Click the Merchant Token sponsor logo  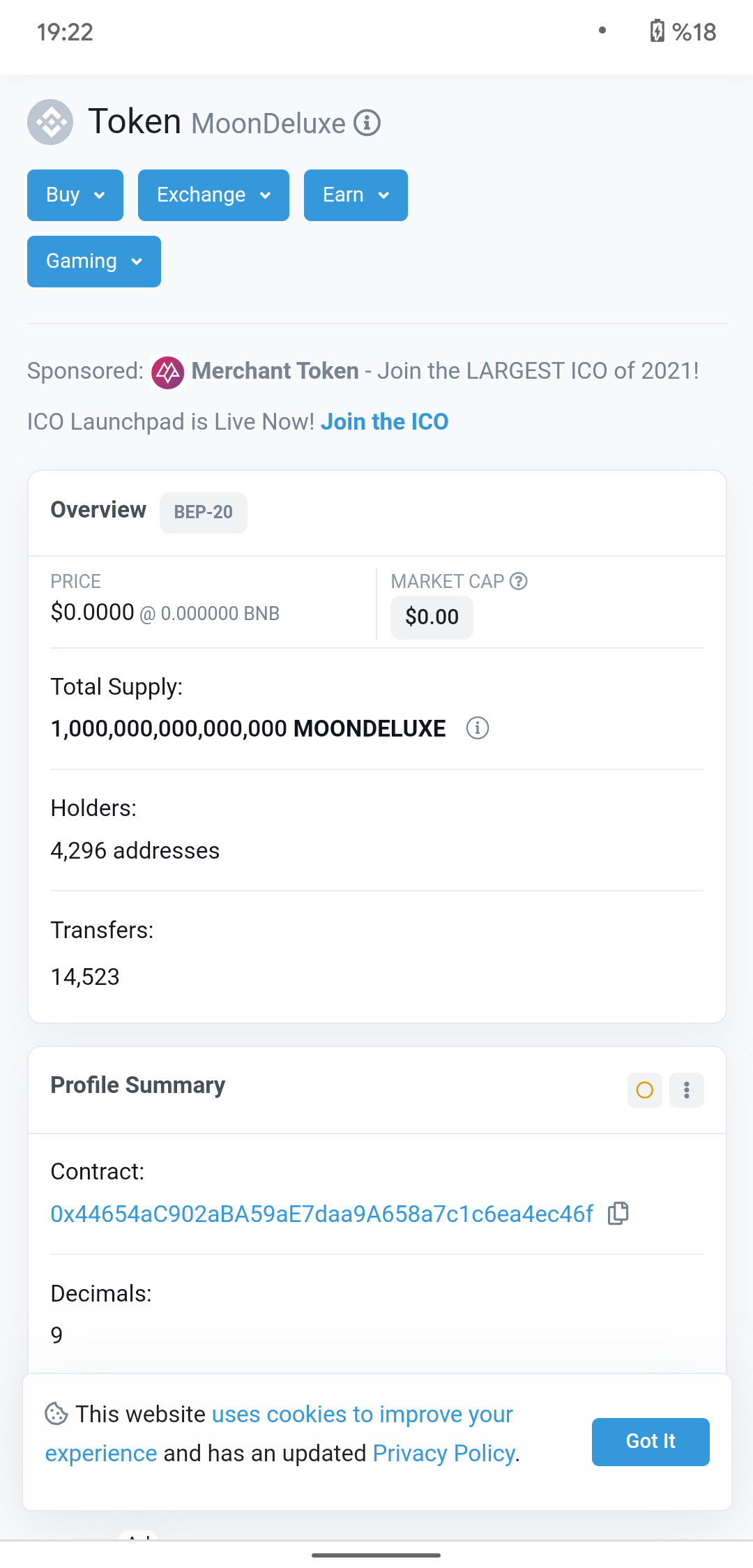pos(168,372)
